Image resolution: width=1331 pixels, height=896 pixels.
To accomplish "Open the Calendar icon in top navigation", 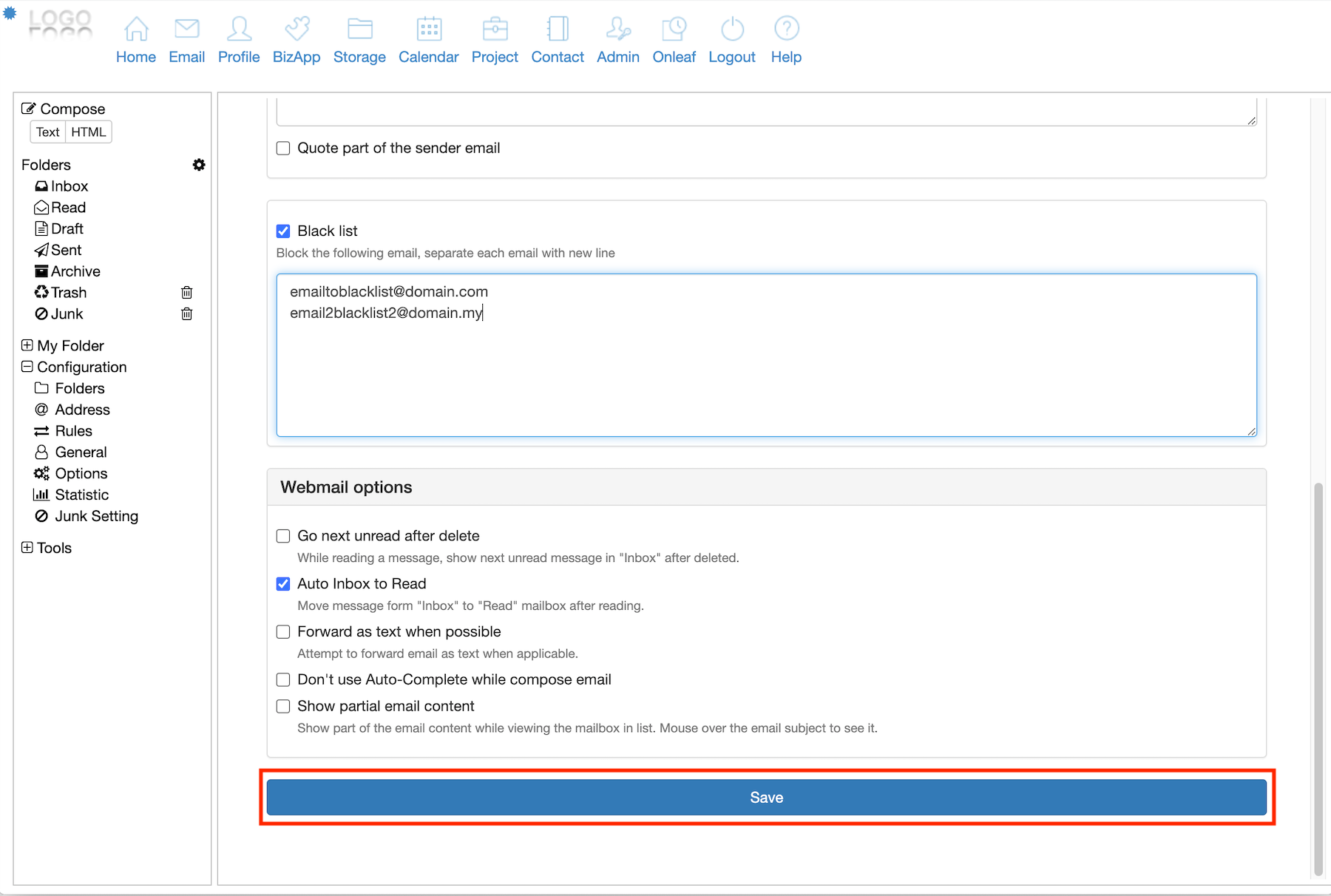I will tap(429, 30).
